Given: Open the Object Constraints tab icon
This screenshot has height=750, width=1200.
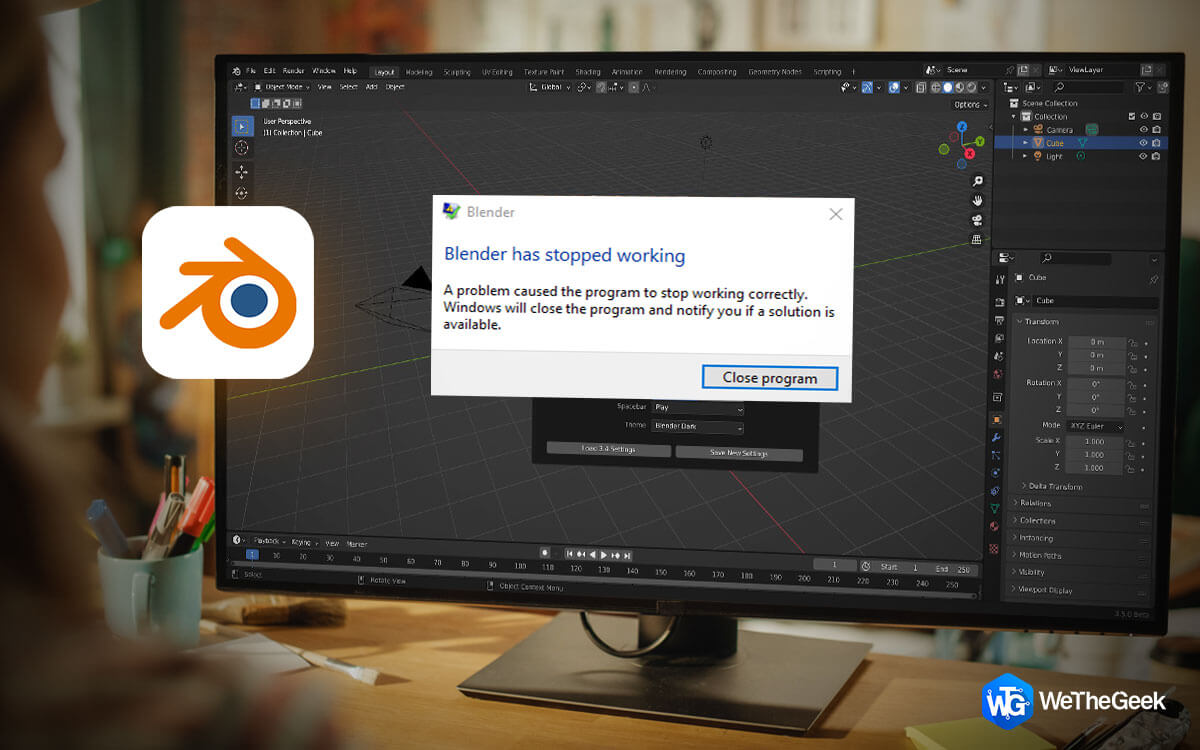Looking at the screenshot, I should click(995, 491).
